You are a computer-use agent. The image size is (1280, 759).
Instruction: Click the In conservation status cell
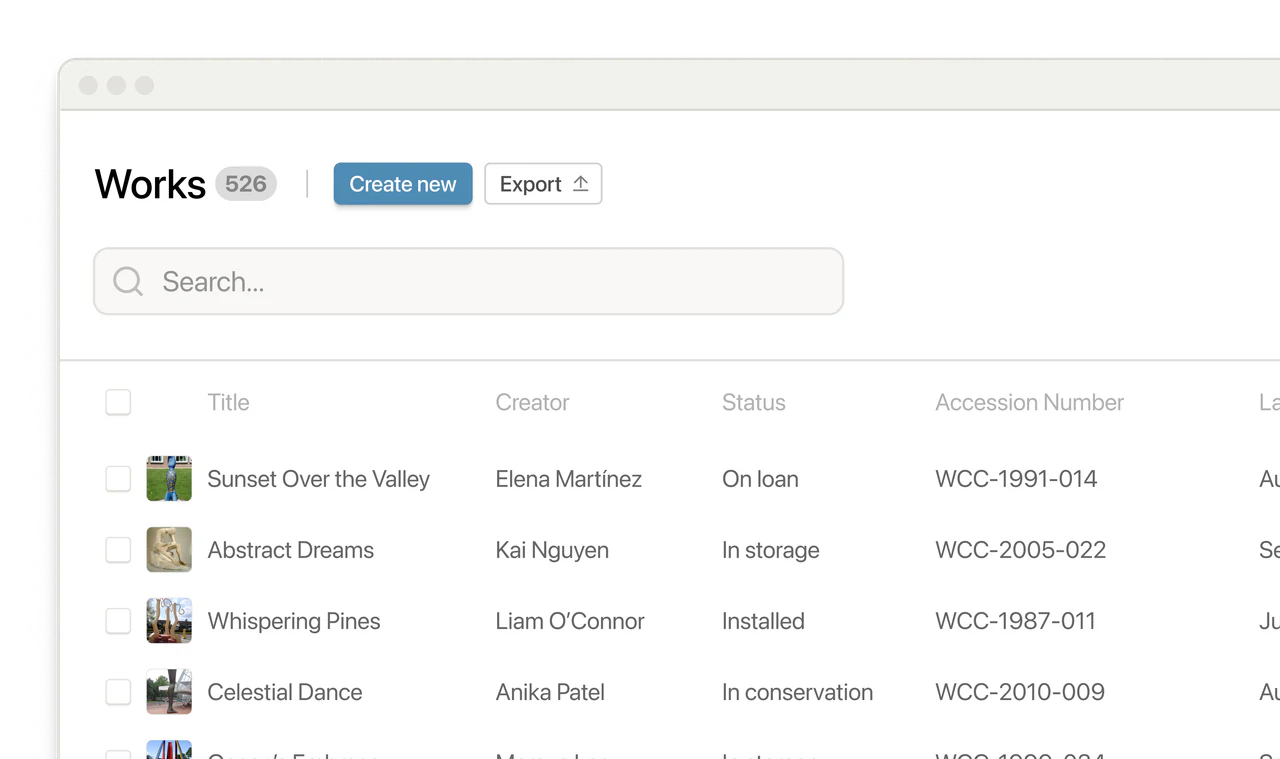point(797,692)
